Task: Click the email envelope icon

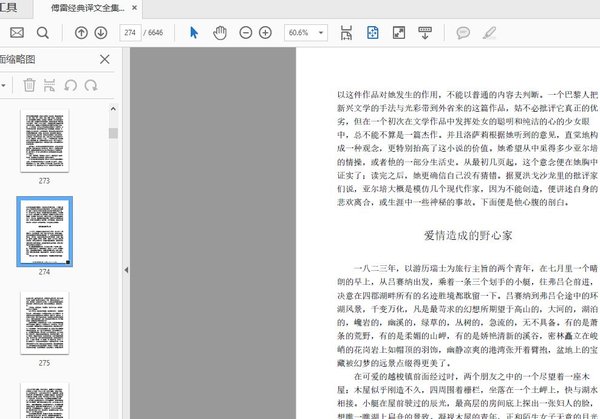Action: pos(17,33)
